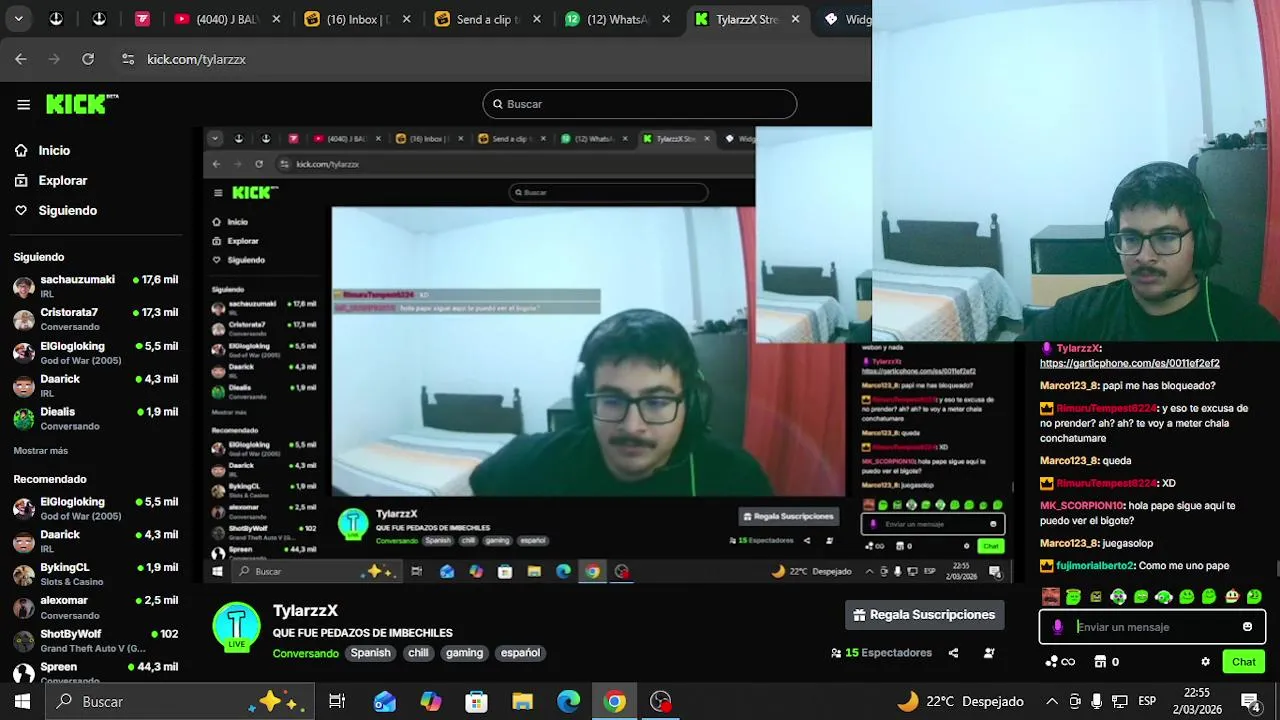This screenshot has width=1280, height=720.
Task: Open Spreen in Recomendado list
Action: click(x=95, y=669)
